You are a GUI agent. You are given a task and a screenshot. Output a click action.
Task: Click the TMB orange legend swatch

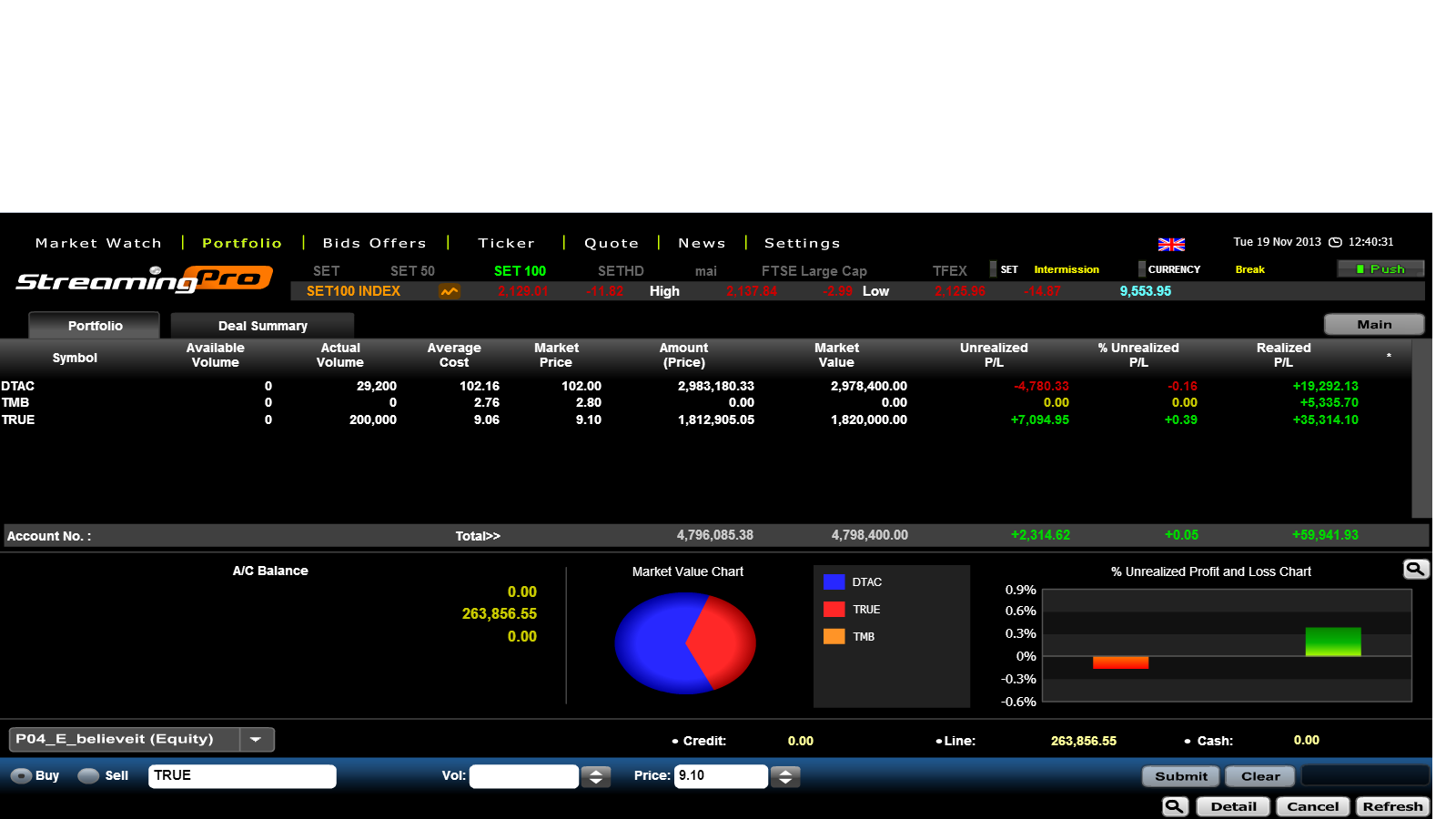point(834,637)
